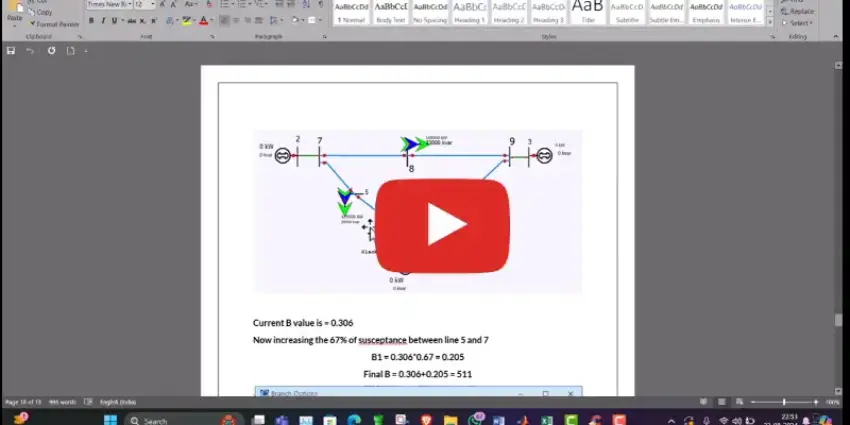The width and height of the screenshot is (850, 425).
Task: Click Replace in the Editing group
Action: point(797,11)
